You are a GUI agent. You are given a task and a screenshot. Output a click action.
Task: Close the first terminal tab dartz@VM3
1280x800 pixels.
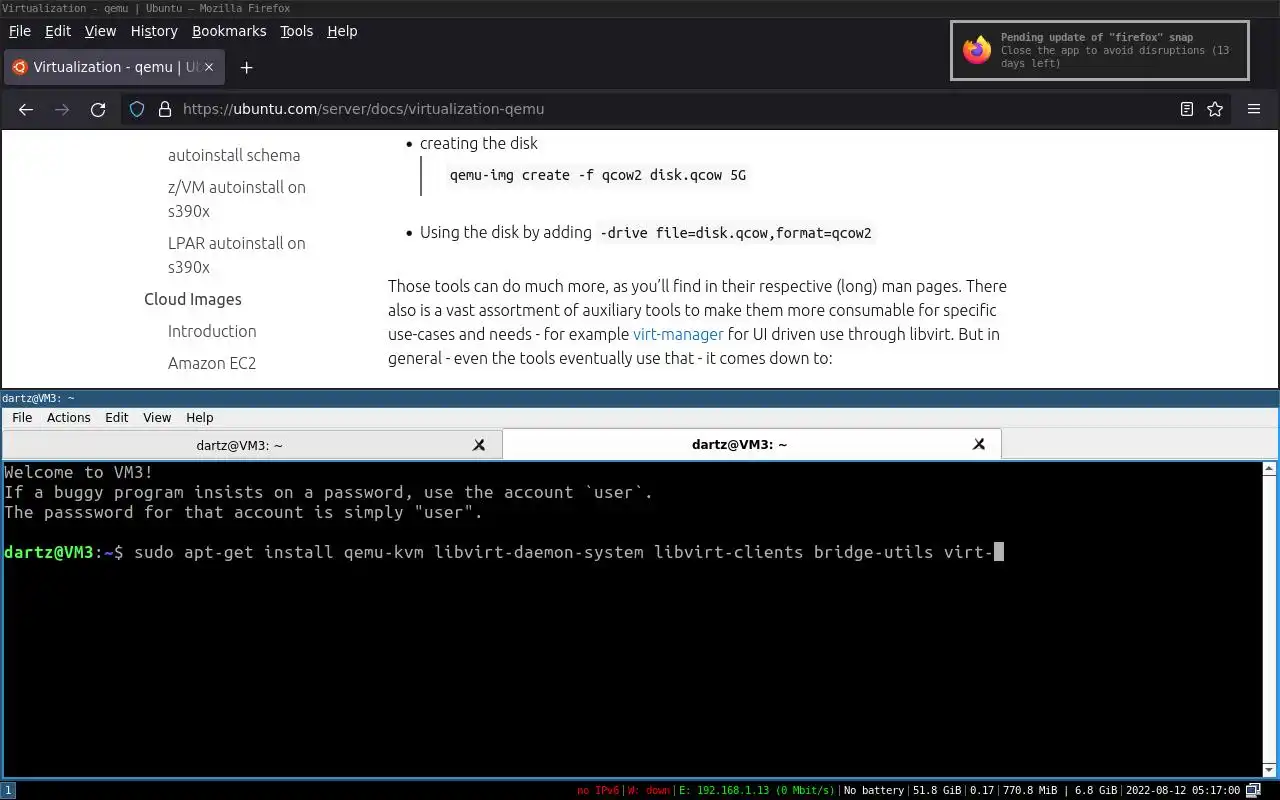pyautogui.click(x=479, y=445)
